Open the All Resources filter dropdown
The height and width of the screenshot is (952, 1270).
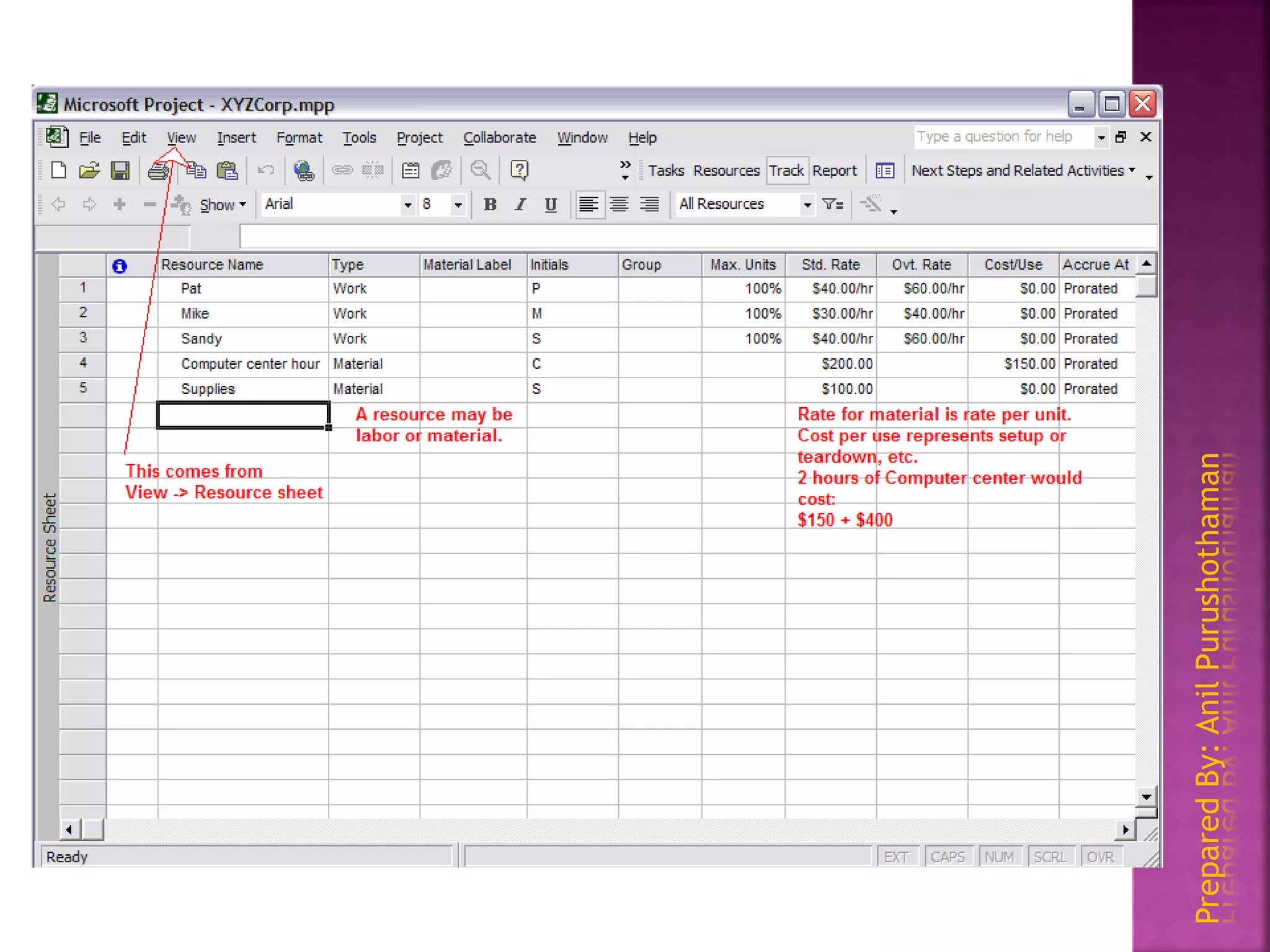(807, 205)
